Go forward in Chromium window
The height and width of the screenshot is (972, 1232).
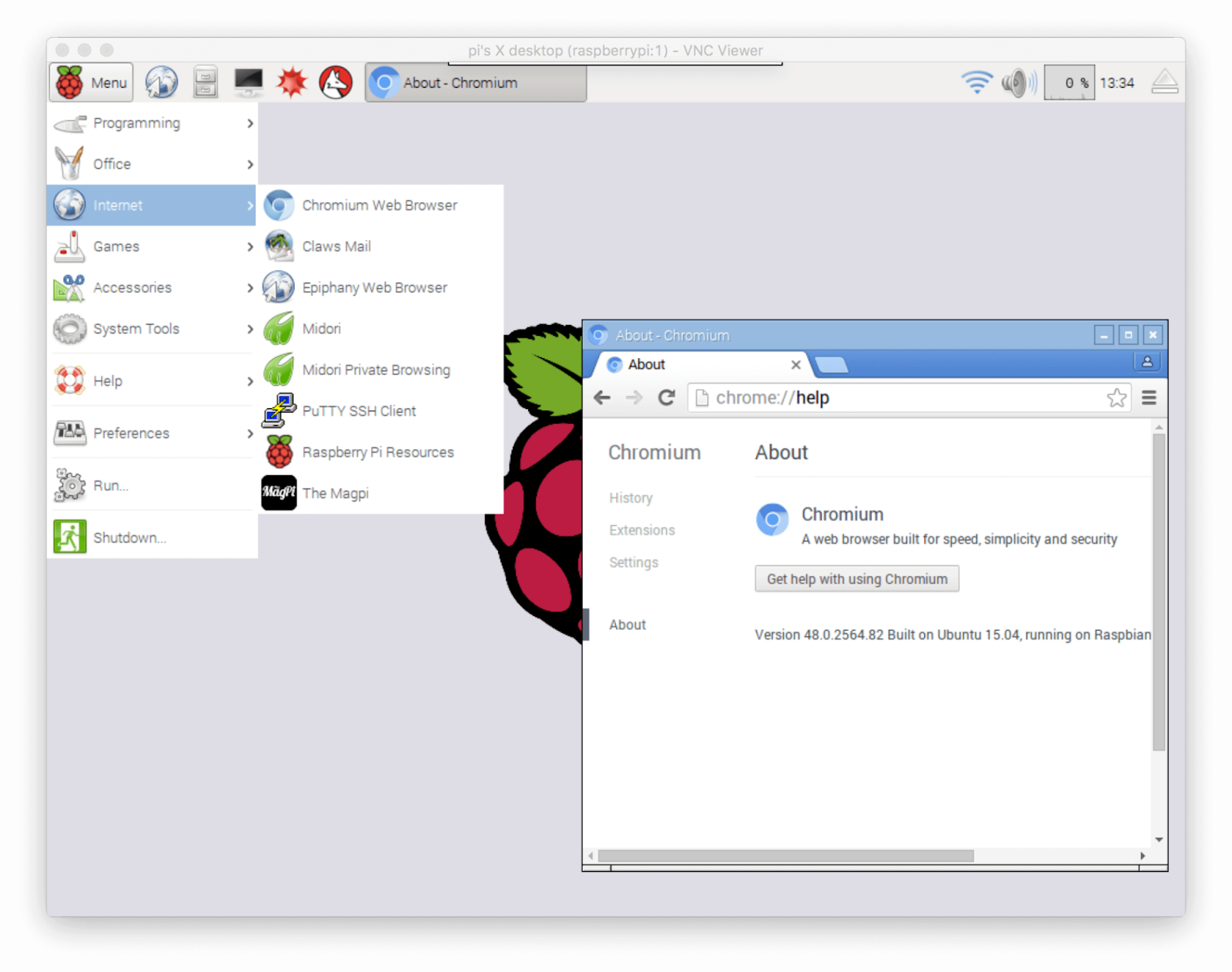(634, 397)
